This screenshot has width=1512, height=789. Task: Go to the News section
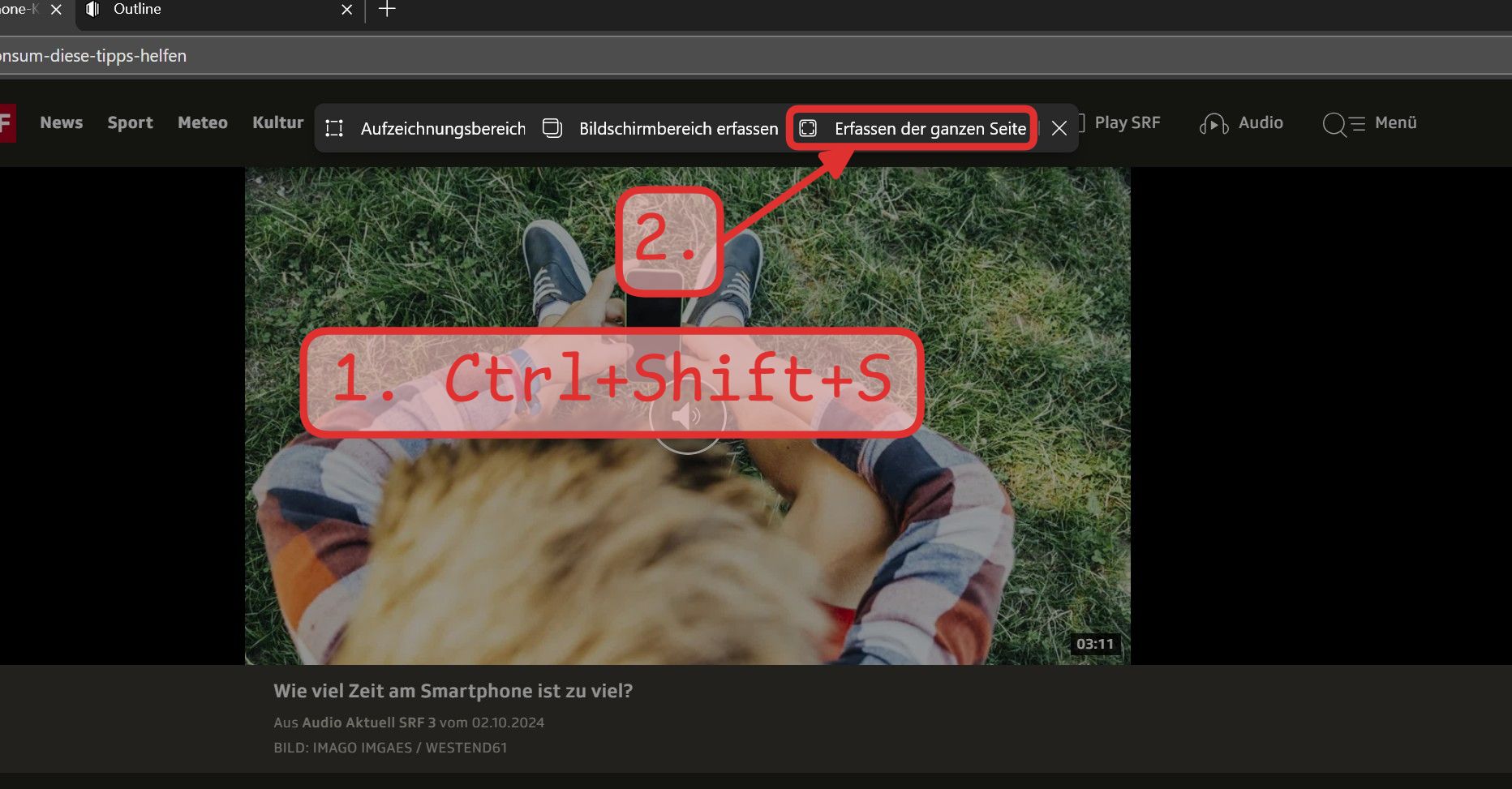pyautogui.click(x=62, y=122)
